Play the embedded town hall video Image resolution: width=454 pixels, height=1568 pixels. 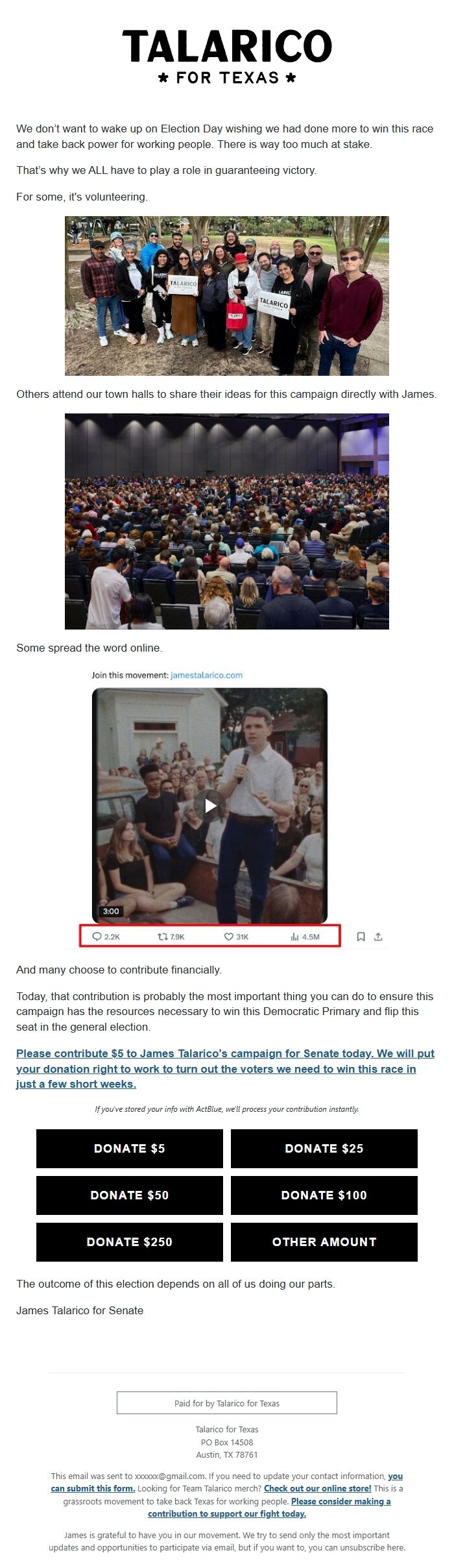point(210,805)
